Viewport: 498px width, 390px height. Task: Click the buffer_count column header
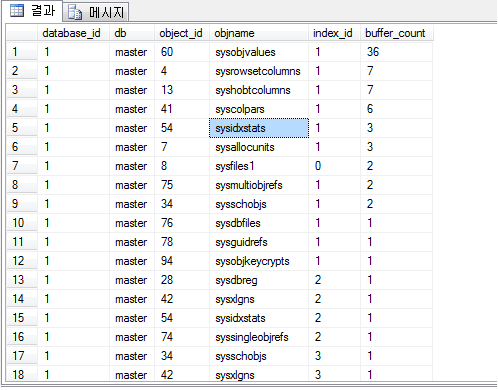click(397, 33)
